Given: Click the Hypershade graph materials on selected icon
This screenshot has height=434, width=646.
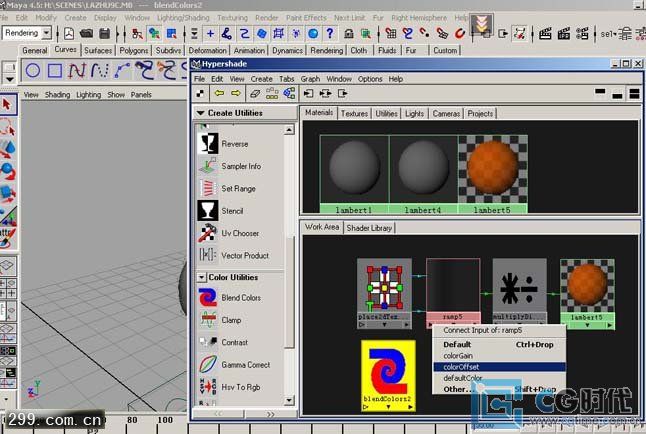Looking at the screenshot, I should coord(289,94).
